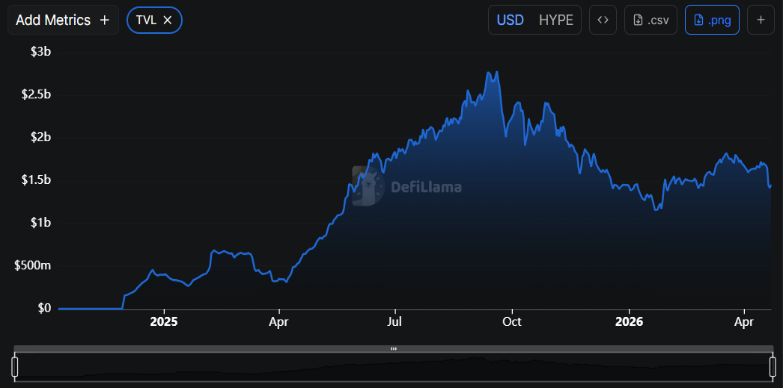Click the $2.5b y-axis label
The image size is (783, 388).
[x=36, y=95]
